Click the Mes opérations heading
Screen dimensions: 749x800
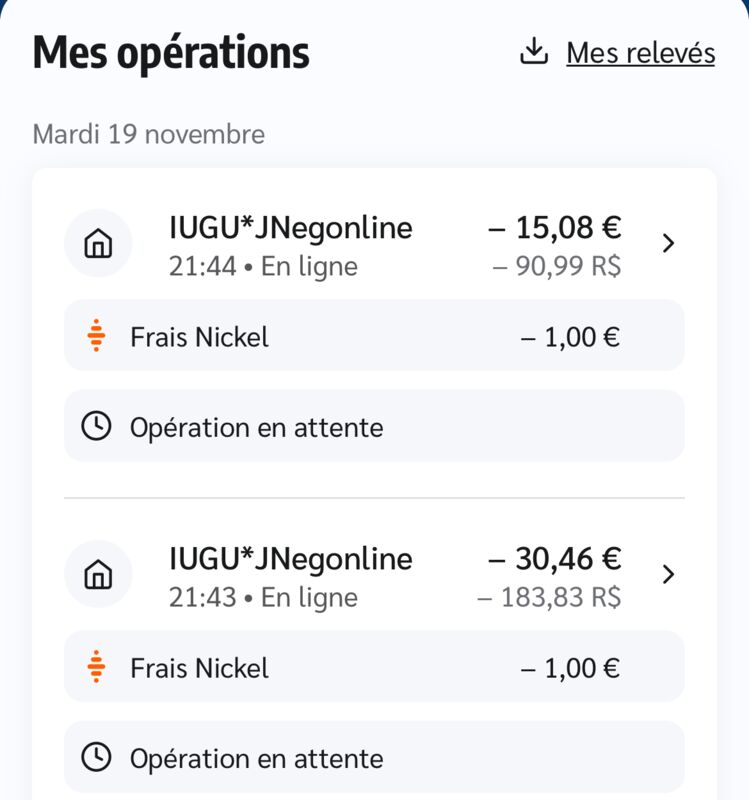pyautogui.click(x=171, y=53)
